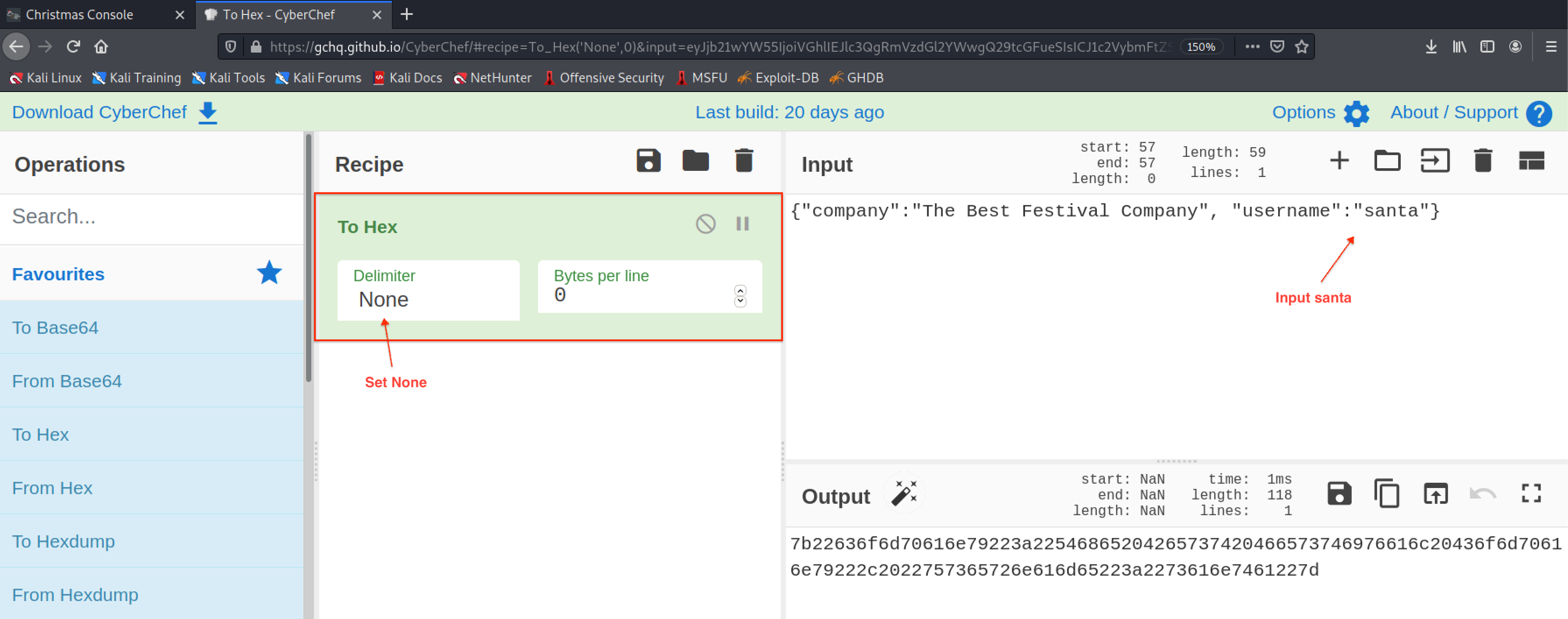Close the Christmas Console tab

180,15
